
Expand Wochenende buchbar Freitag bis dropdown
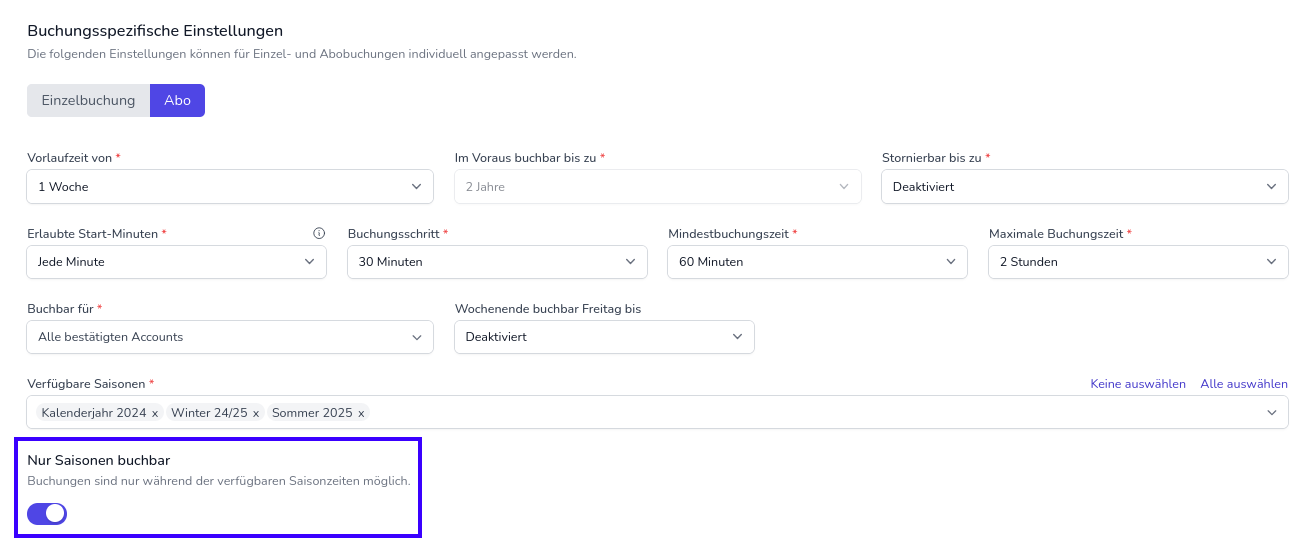click(604, 337)
